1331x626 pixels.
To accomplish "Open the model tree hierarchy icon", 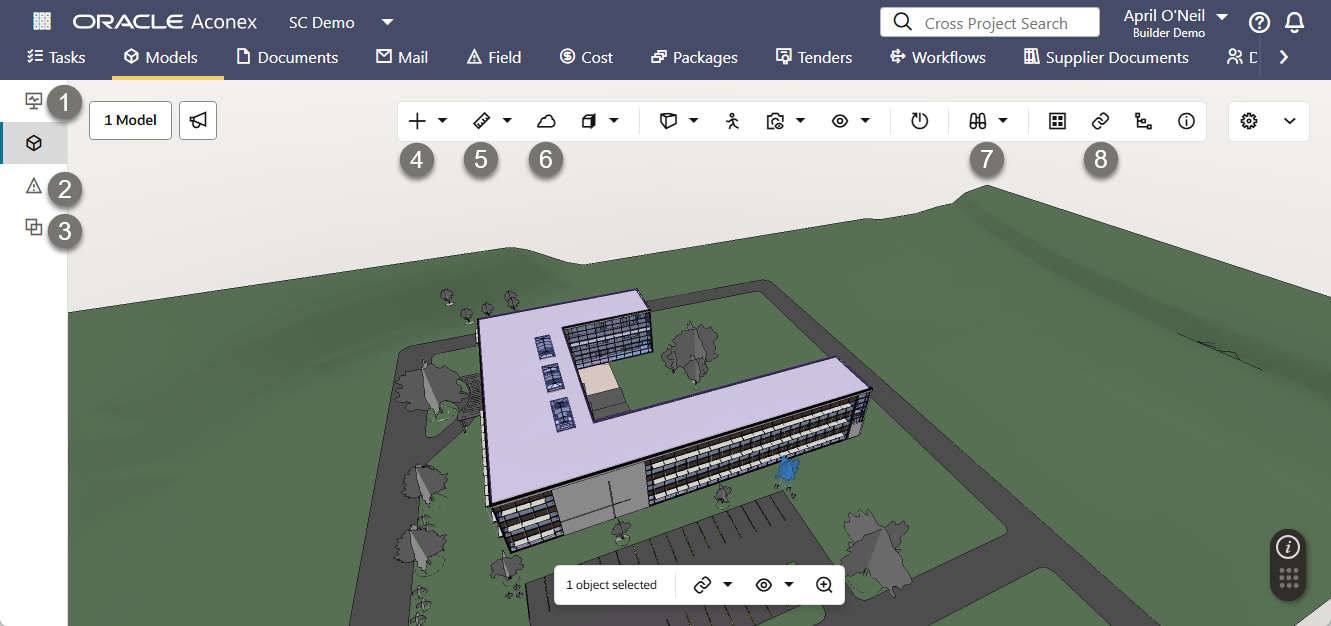I will (1143, 121).
